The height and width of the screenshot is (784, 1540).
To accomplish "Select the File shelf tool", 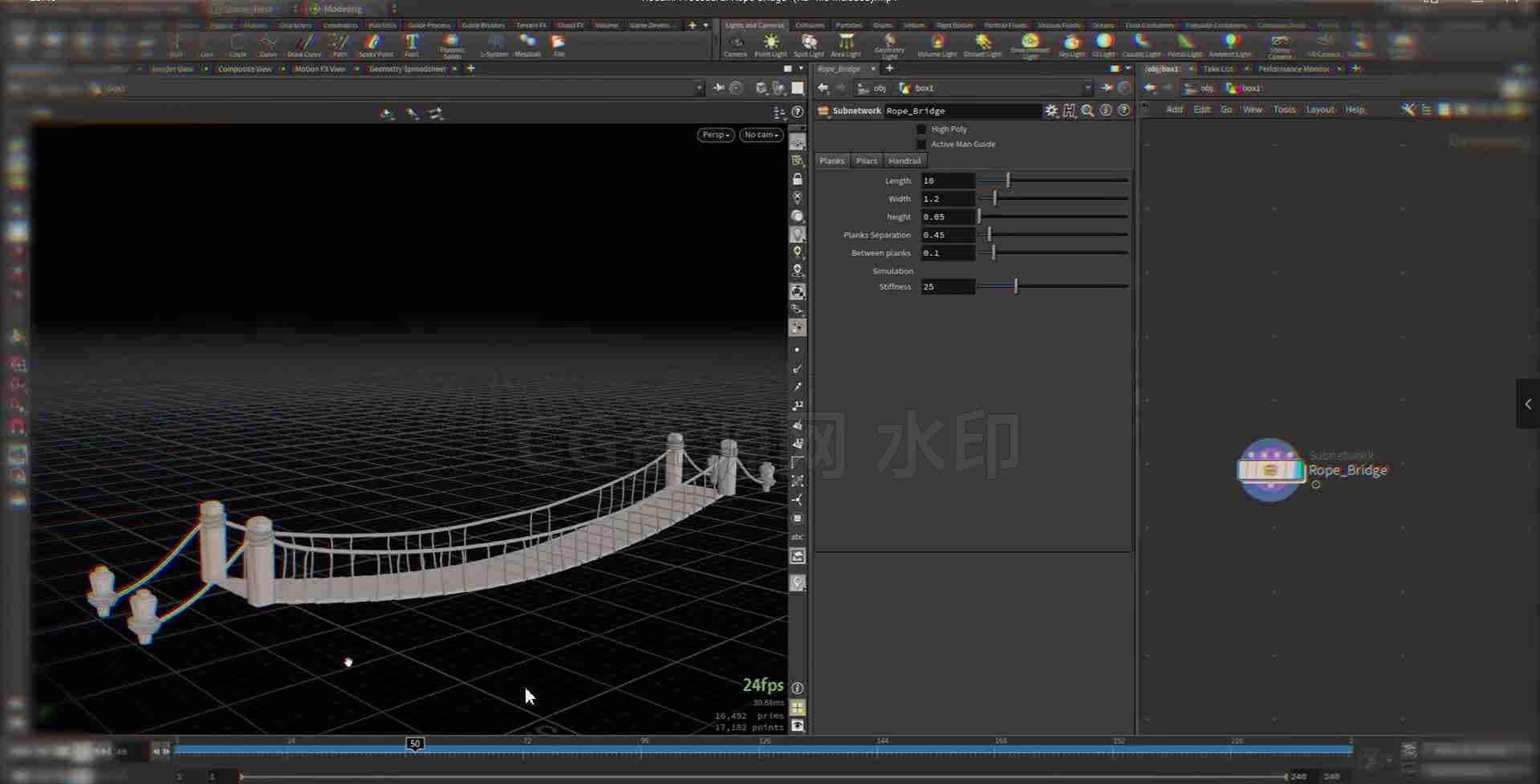I will coord(559,46).
